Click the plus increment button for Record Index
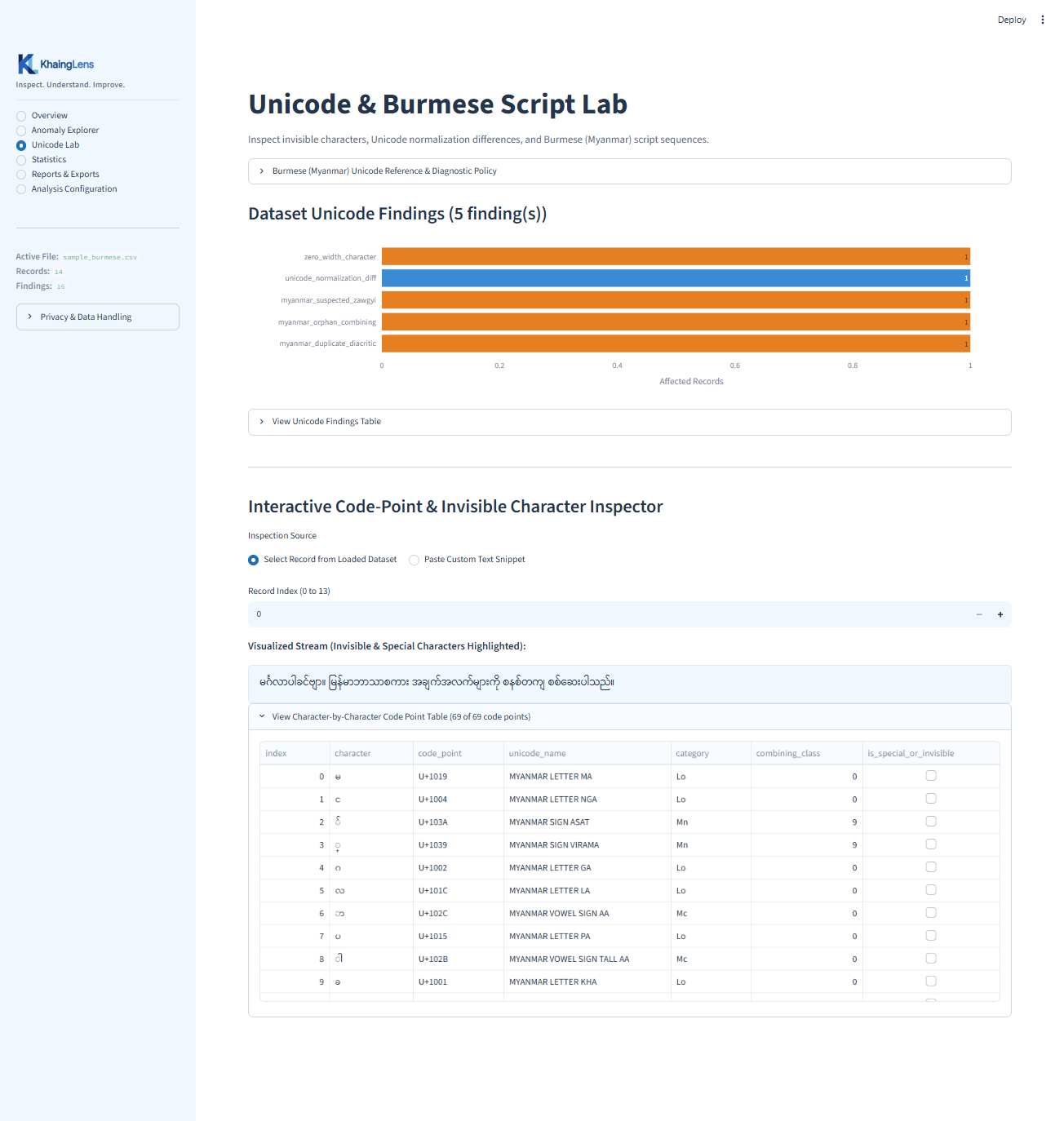 coord(1000,614)
